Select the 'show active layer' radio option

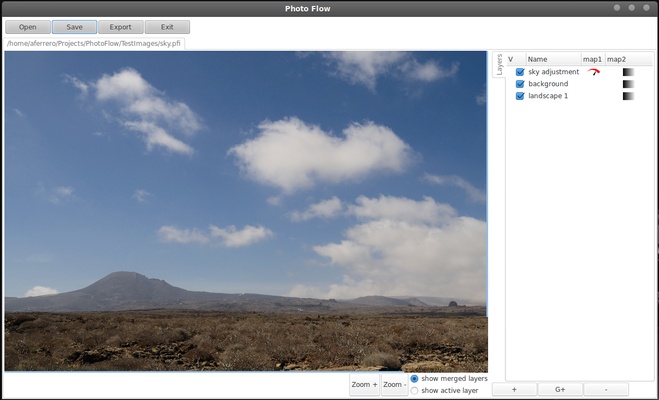(444, 390)
